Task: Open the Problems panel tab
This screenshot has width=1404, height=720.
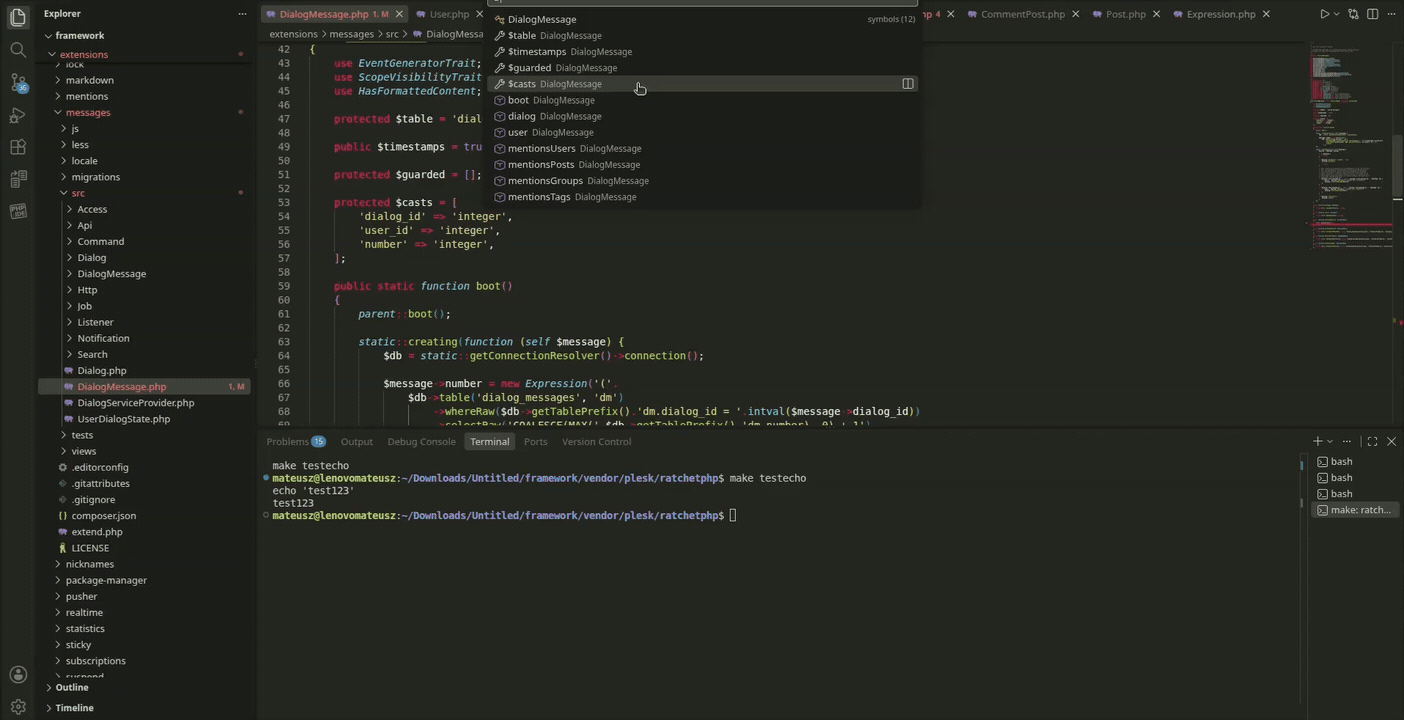Action: (296, 441)
